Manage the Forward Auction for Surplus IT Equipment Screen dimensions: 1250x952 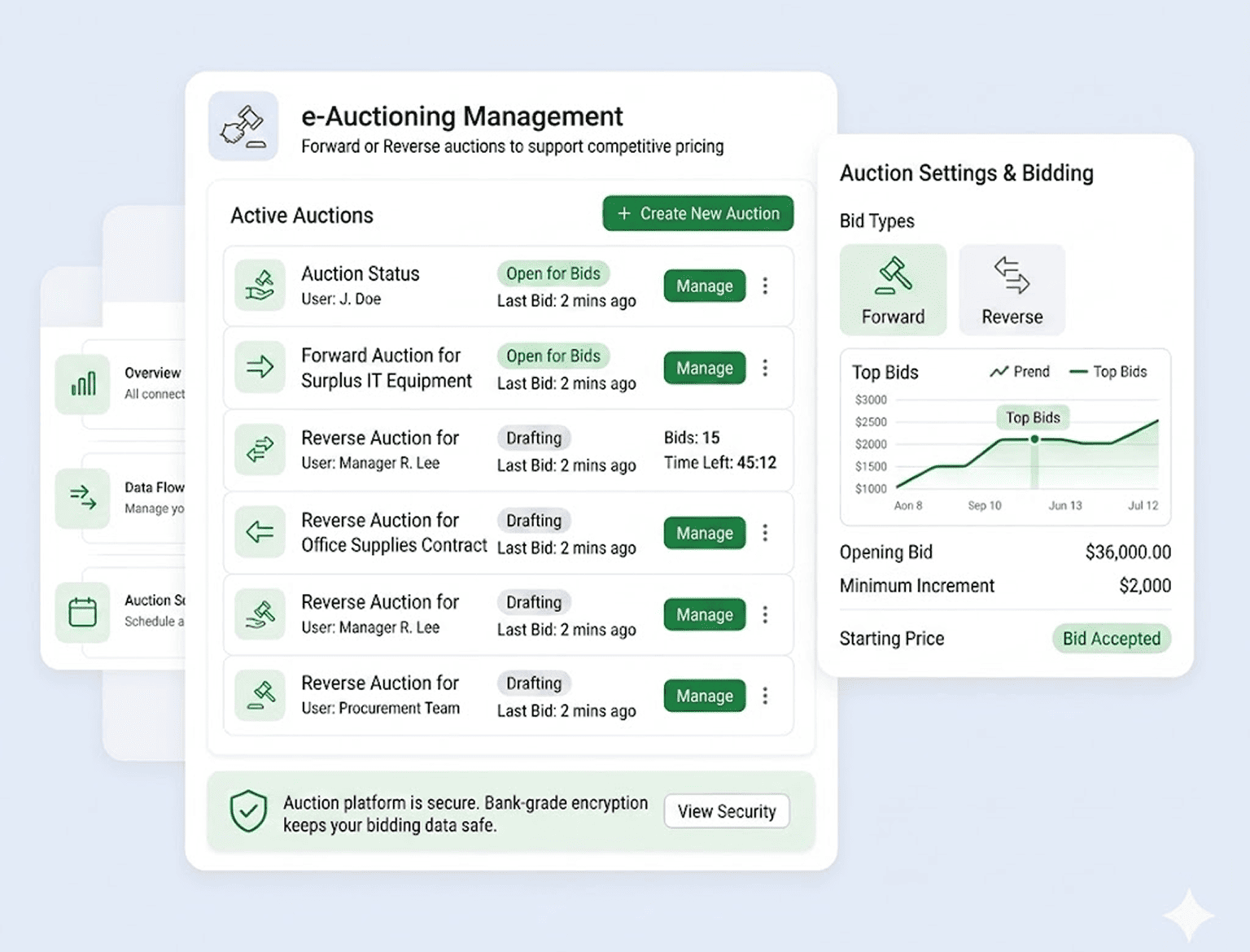click(x=705, y=368)
